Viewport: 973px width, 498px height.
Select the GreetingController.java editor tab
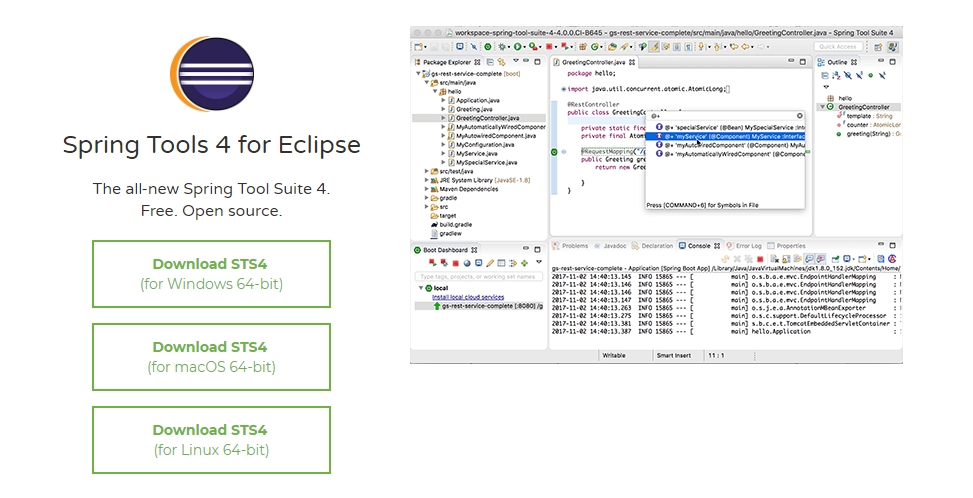593,62
